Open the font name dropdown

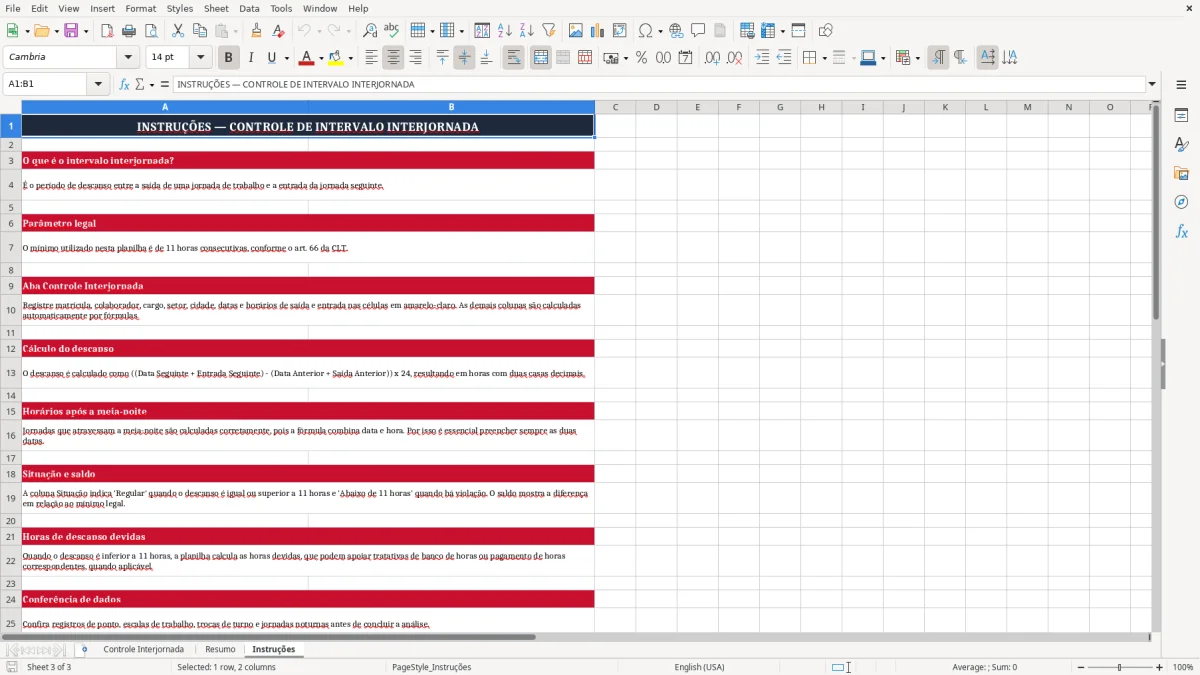(x=127, y=58)
